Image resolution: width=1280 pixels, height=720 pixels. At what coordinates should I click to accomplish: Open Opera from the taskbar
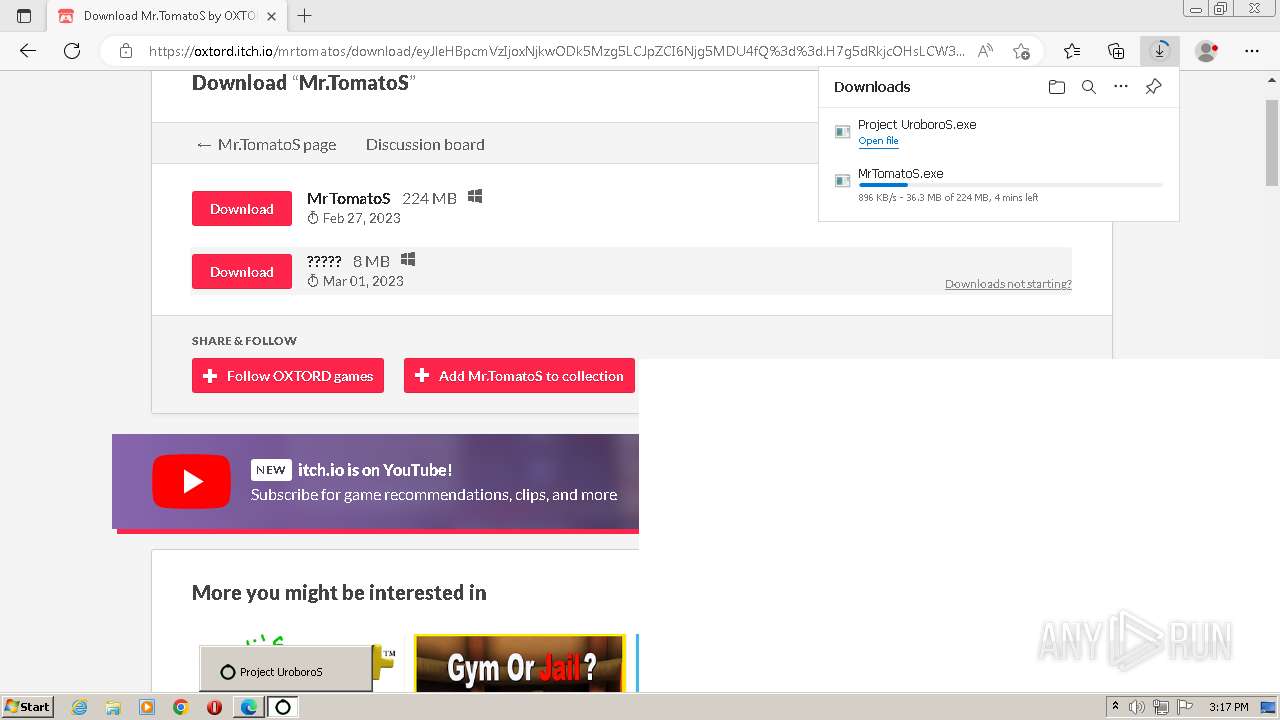click(214, 707)
